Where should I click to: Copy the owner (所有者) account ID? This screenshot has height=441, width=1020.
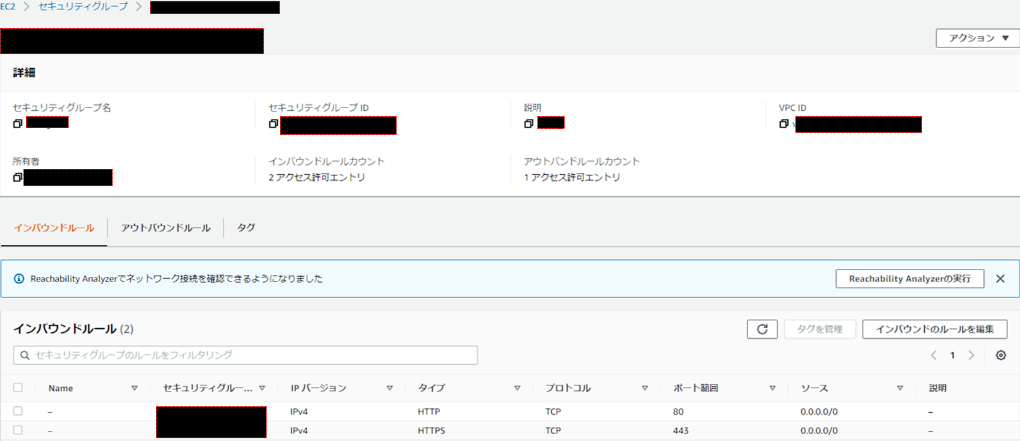(x=18, y=178)
